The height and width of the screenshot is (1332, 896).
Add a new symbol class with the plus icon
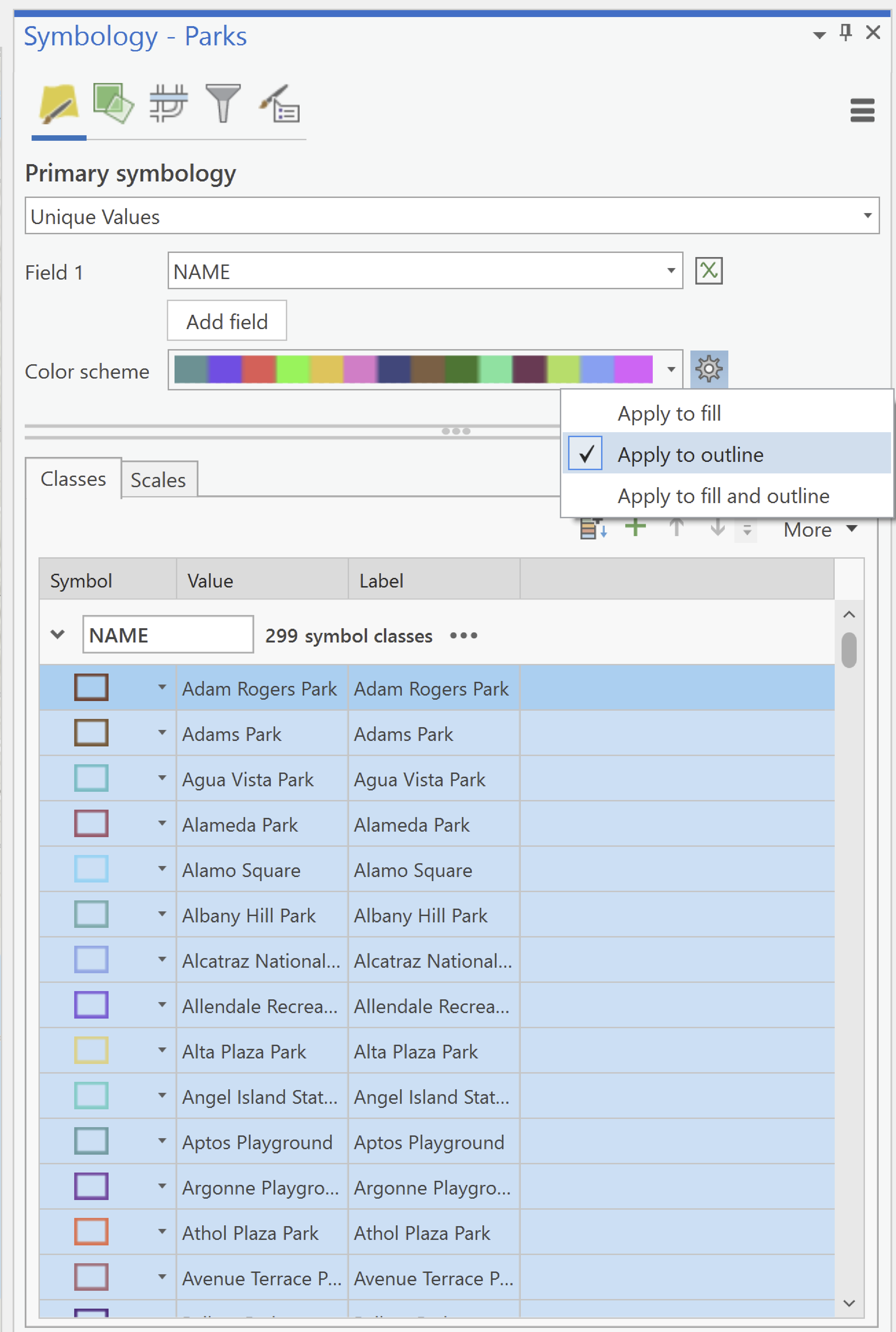(x=636, y=527)
